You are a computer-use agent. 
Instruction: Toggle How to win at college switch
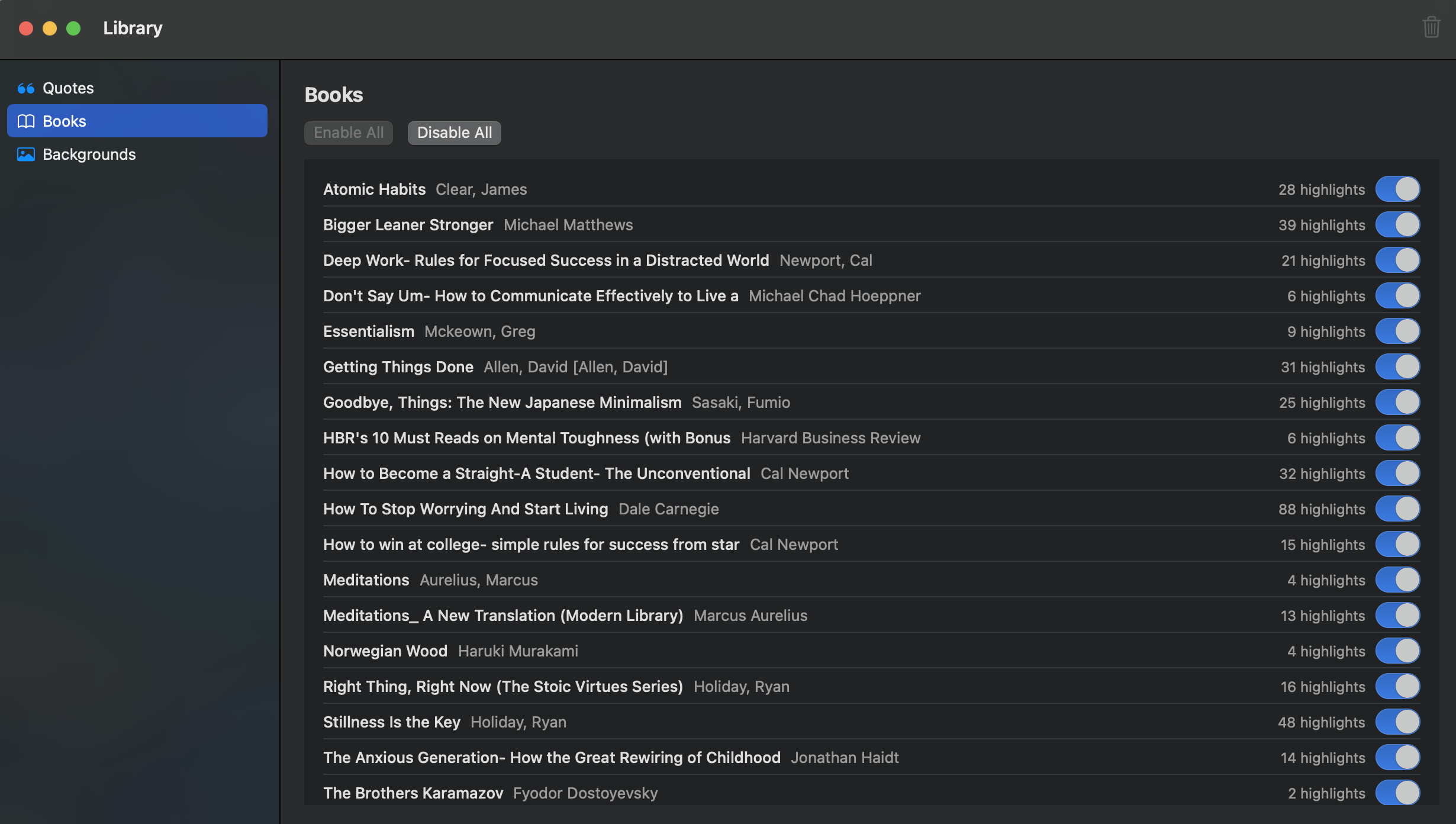[1398, 545]
